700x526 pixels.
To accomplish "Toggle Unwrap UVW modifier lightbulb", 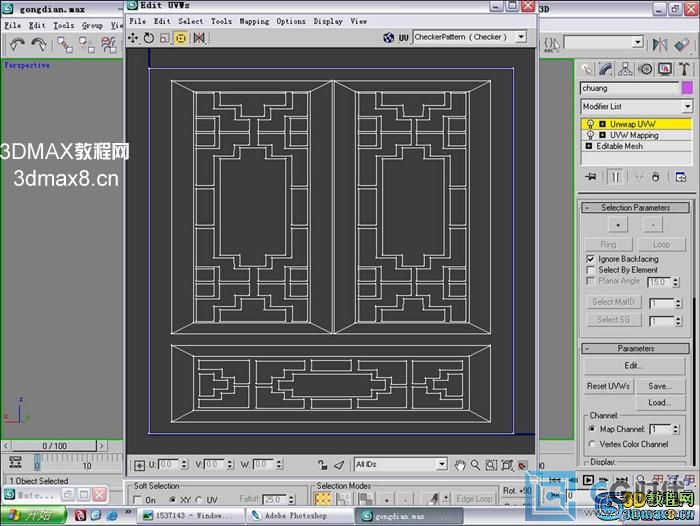I will (x=590, y=124).
